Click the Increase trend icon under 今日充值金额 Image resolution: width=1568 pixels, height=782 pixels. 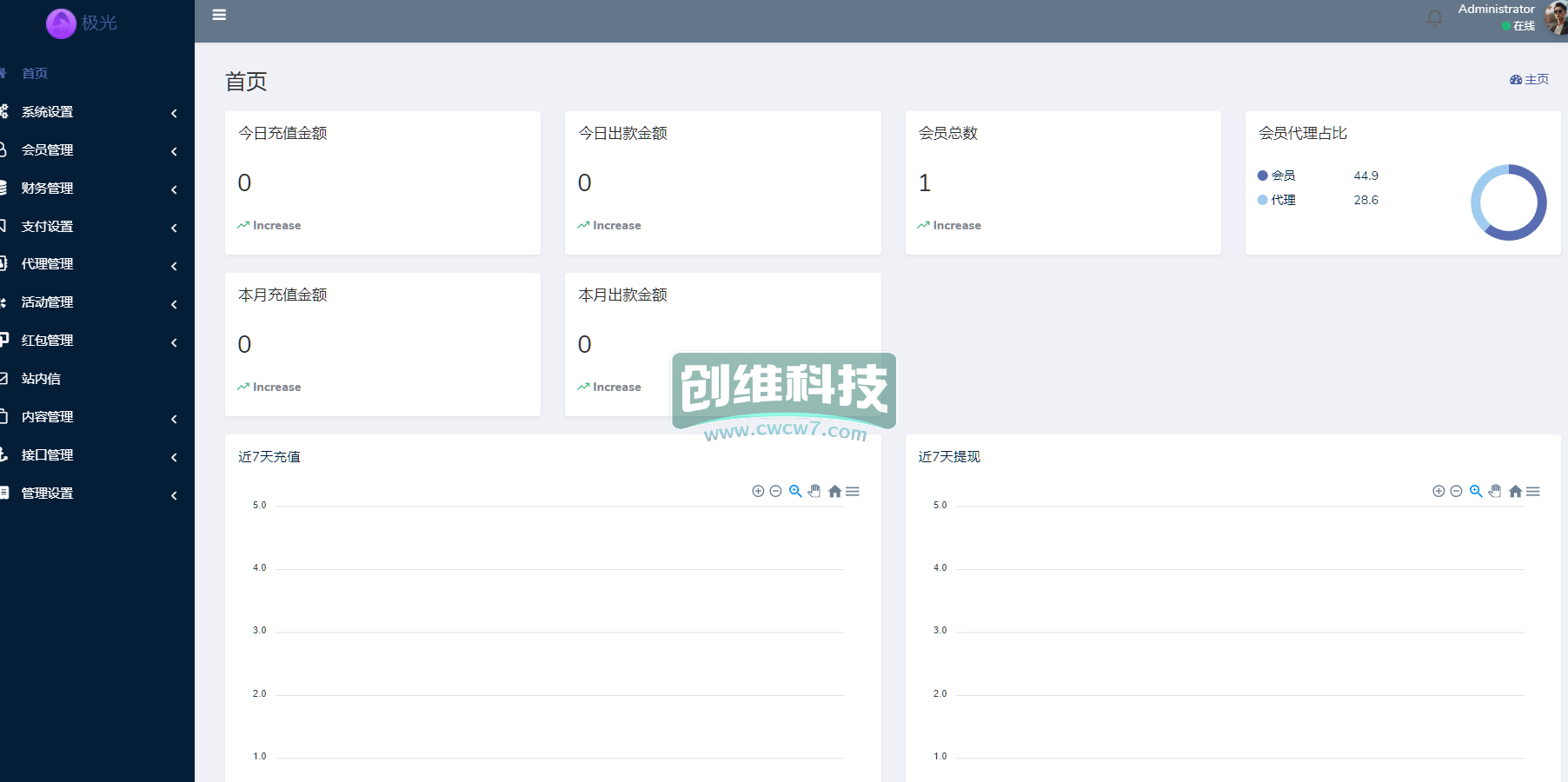243,225
